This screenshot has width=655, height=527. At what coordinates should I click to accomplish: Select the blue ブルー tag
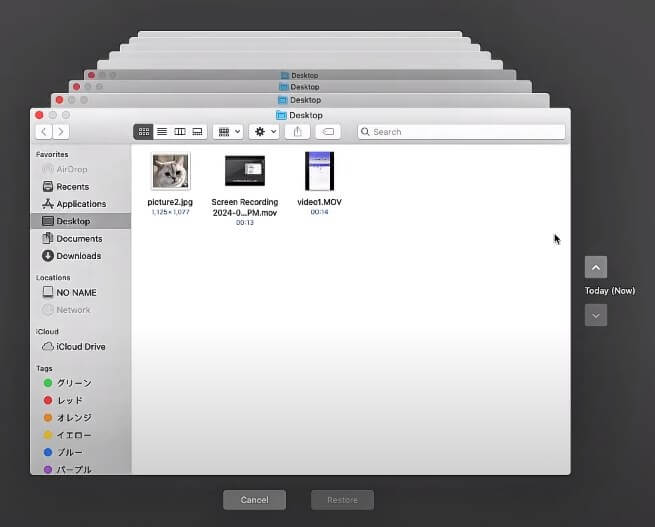coord(81,452)
